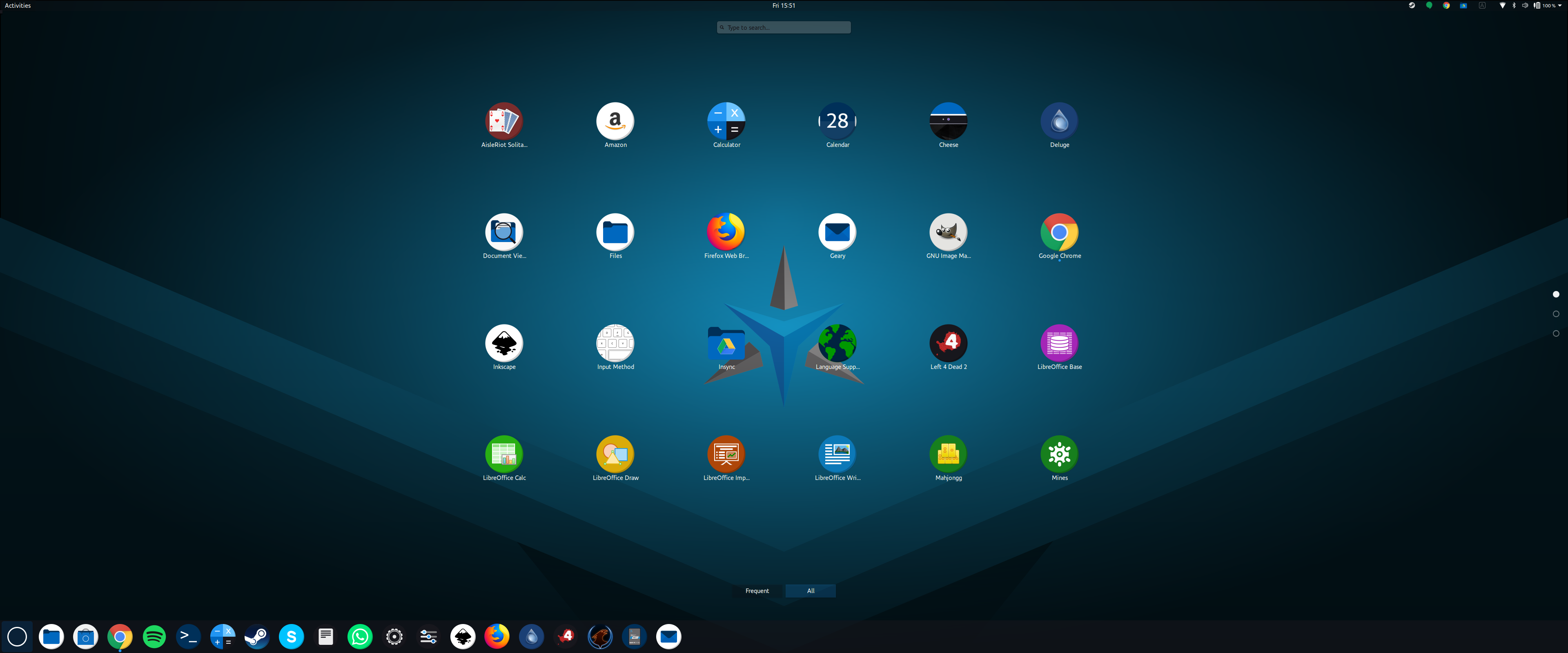Open Firefox from the dock
Image resolution: width=1568 pixels, height=653 pixels.
tap(497, 637)
